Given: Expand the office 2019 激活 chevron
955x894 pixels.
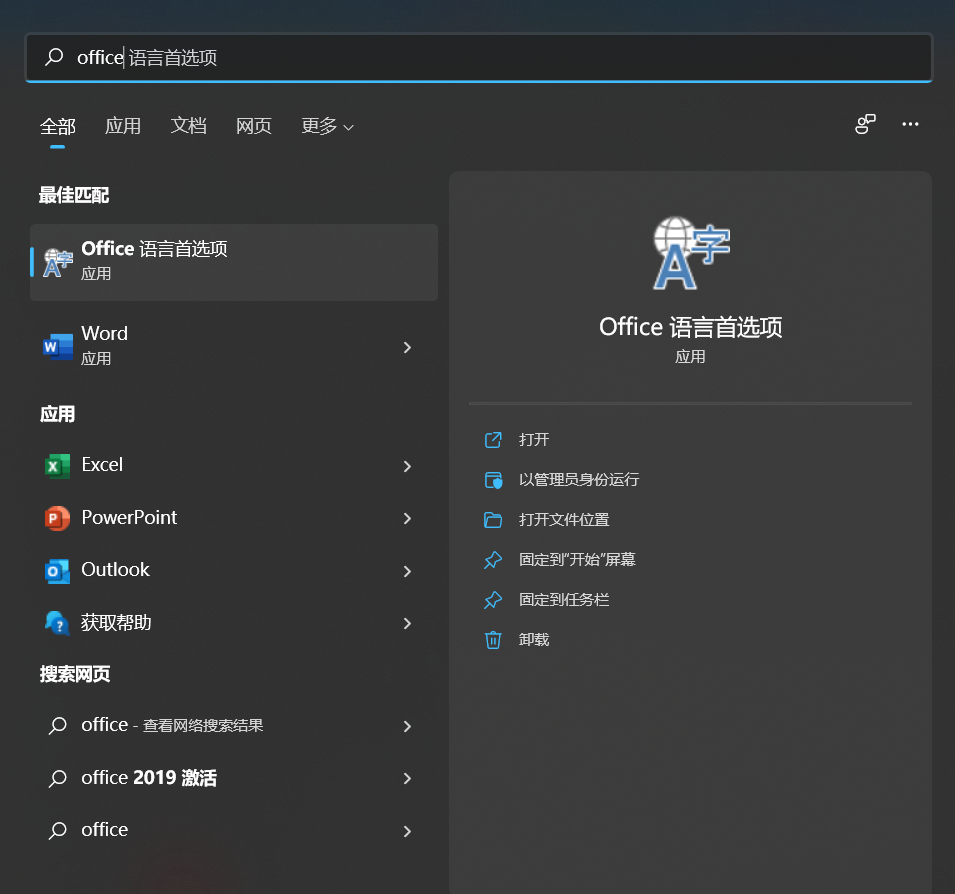Looking at the screenshot, I should 407,778.
